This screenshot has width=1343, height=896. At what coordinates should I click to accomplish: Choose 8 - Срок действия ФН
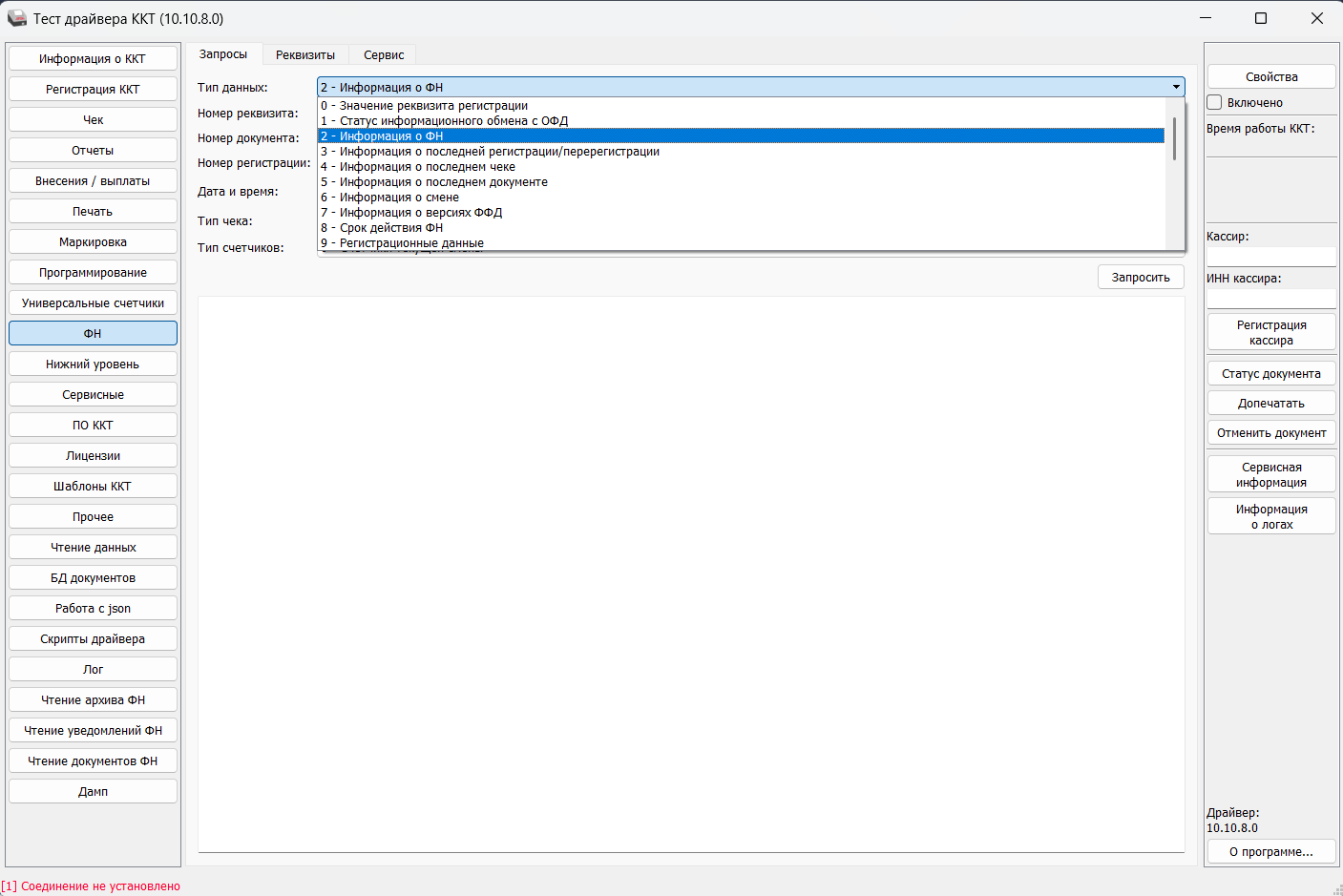click(741, 228)
